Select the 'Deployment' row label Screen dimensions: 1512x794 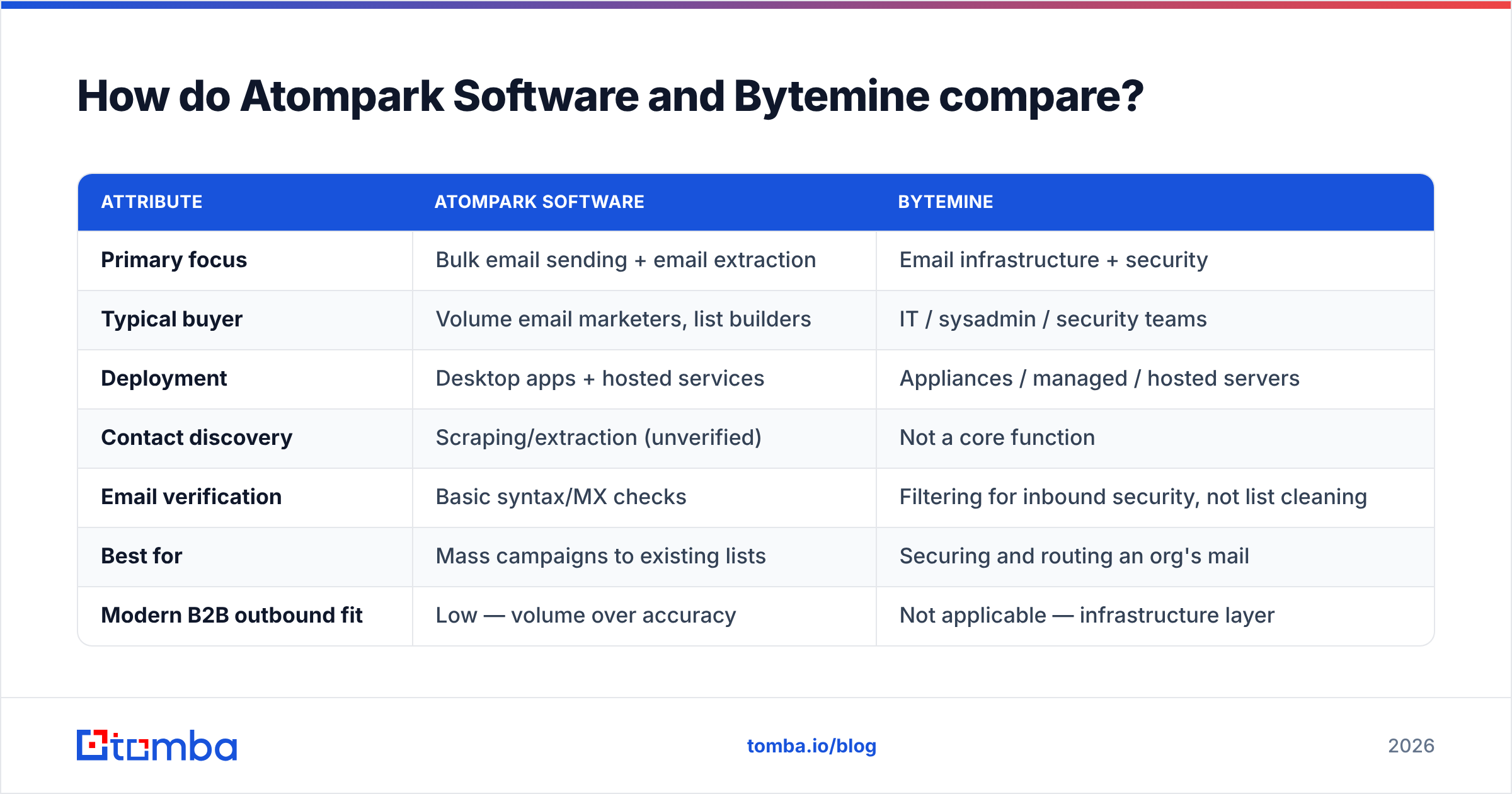[164, 378]
